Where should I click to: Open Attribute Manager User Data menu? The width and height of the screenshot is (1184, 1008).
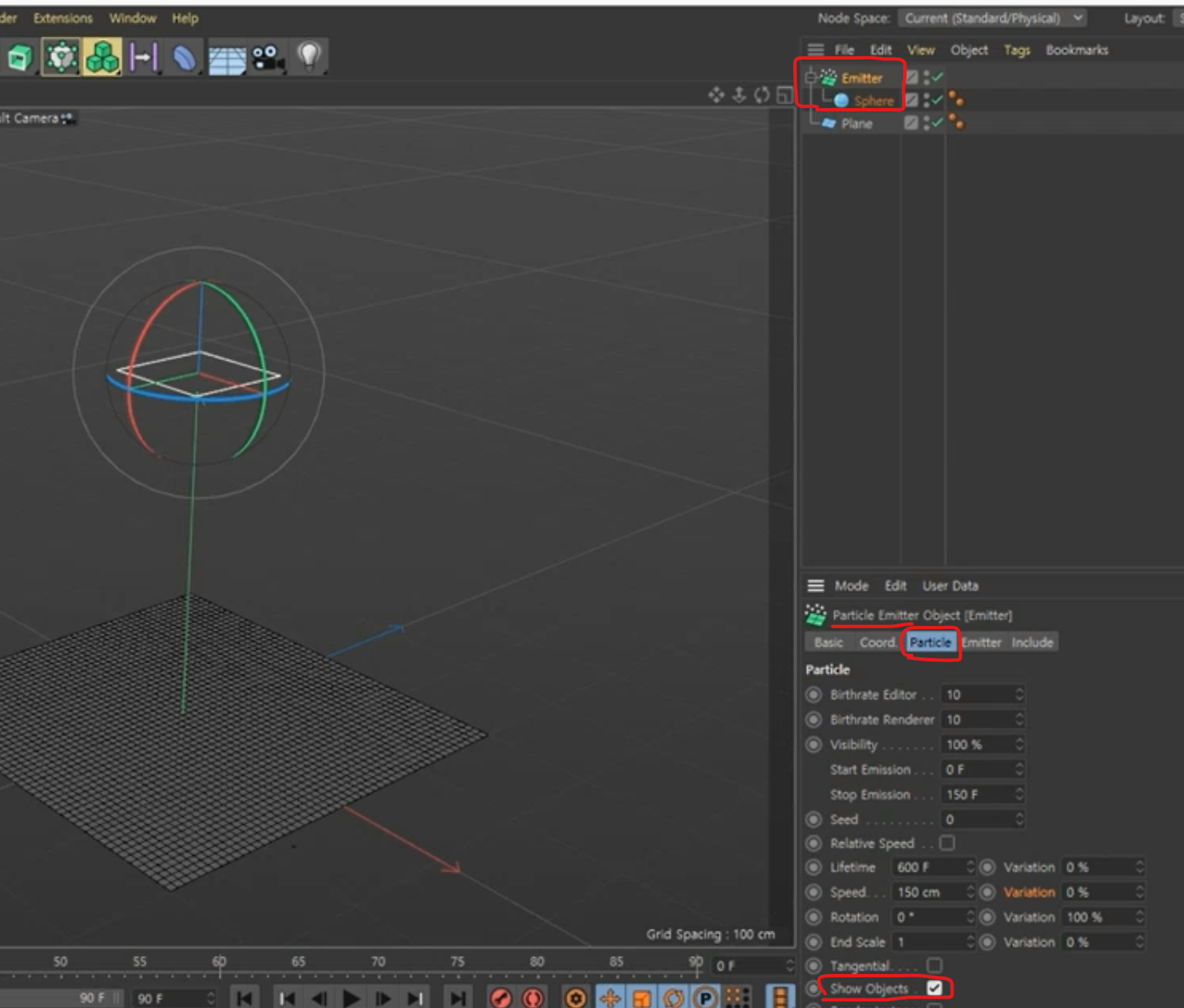coord(950,586)
